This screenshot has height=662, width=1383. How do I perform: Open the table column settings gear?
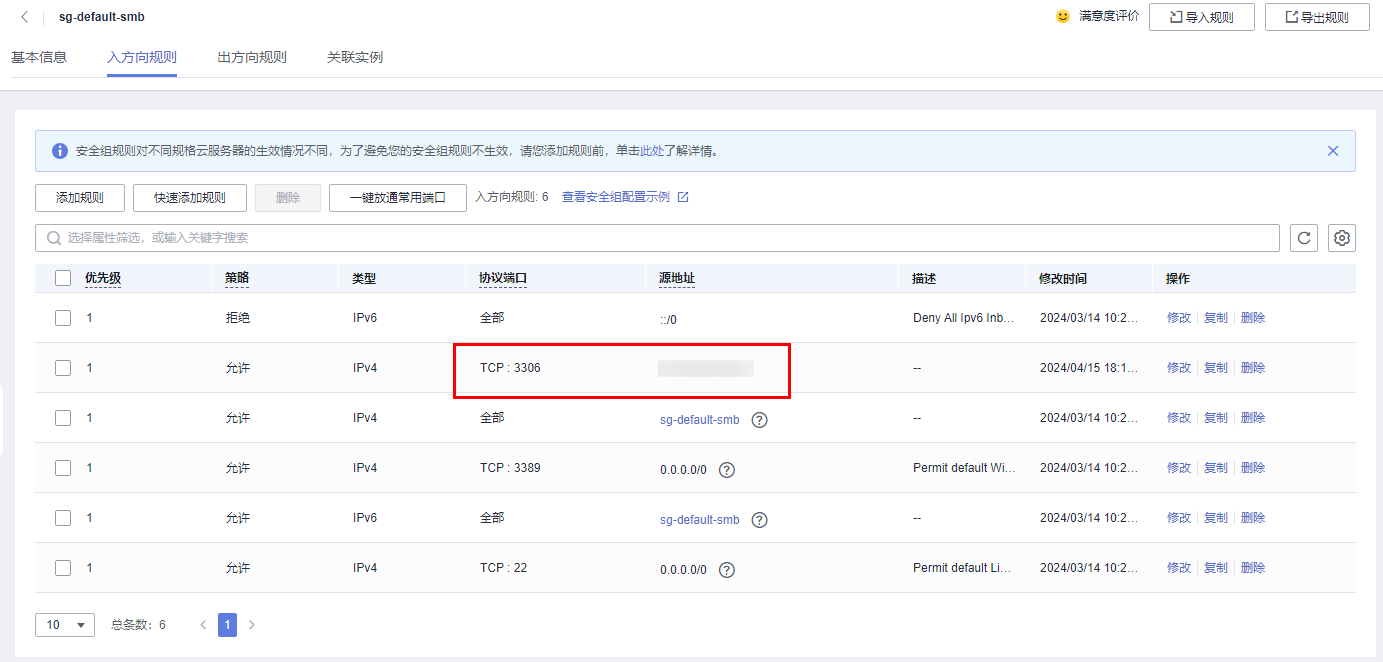1342,238
